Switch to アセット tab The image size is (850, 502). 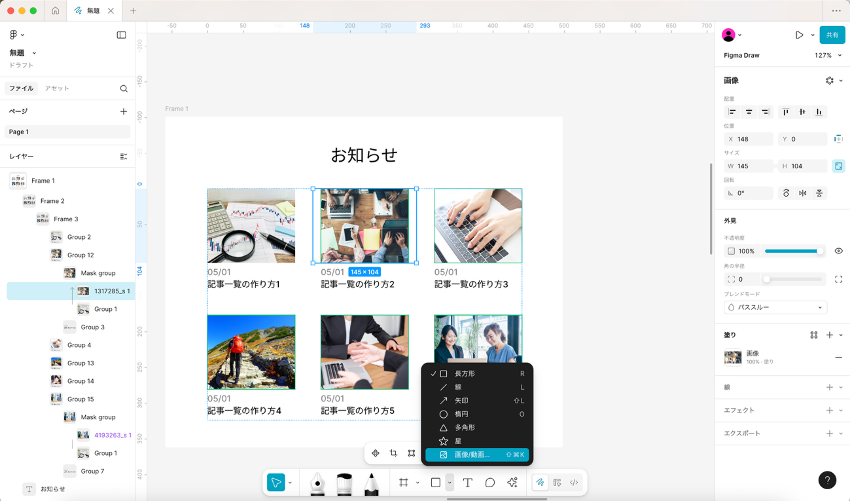point(57,88)
